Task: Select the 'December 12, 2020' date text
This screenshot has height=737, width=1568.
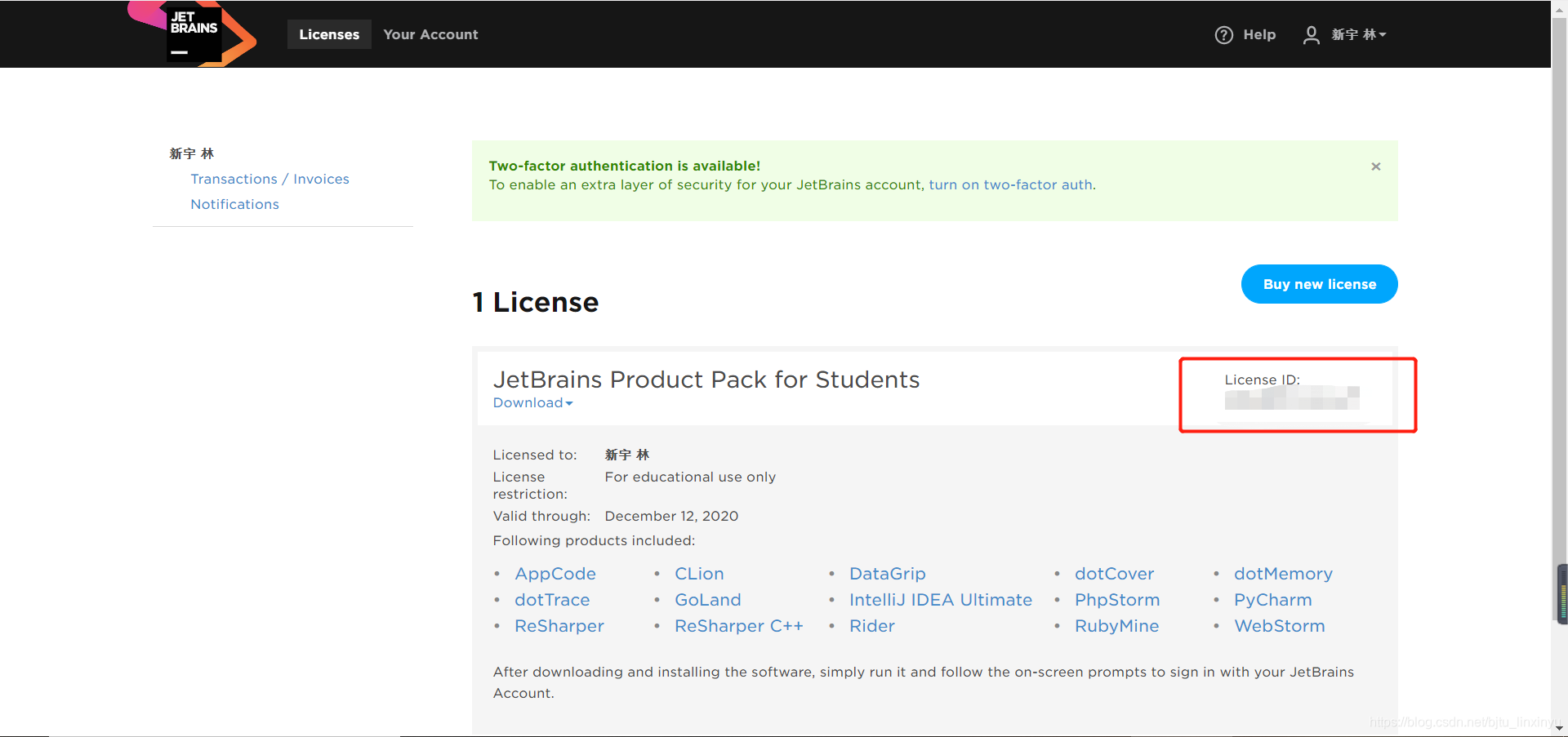Action: 671,516
